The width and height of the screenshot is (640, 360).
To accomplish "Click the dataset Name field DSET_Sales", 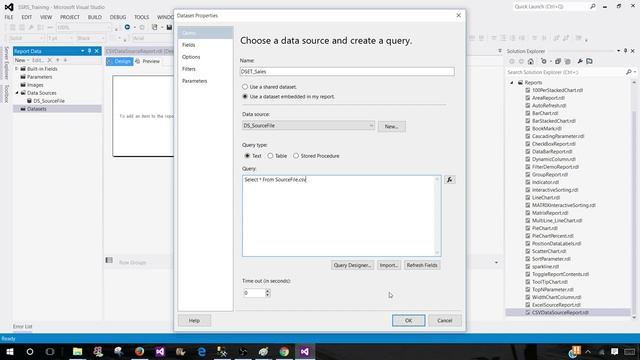I will point(347,71).
